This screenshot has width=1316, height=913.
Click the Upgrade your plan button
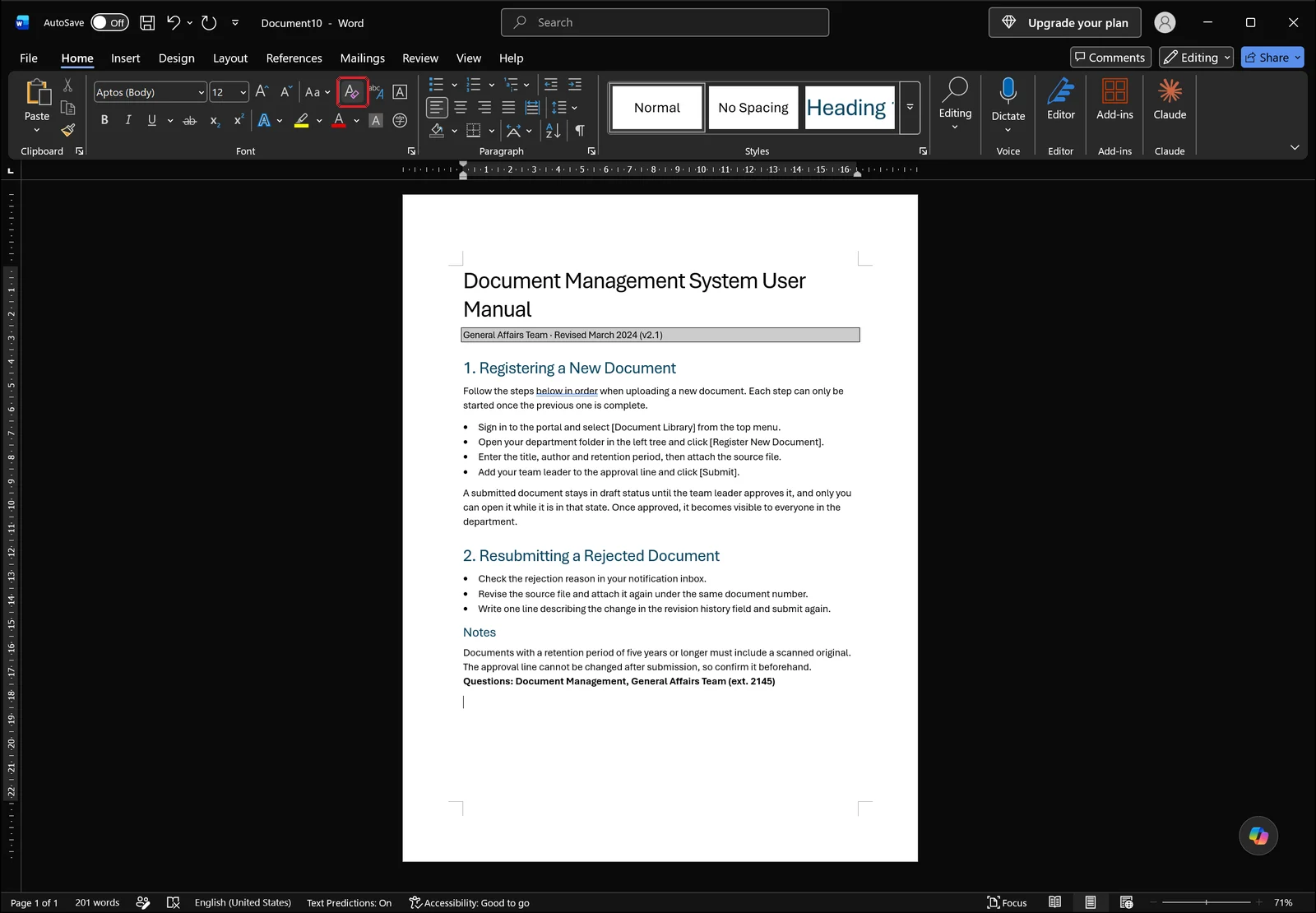pos(1064,23)
